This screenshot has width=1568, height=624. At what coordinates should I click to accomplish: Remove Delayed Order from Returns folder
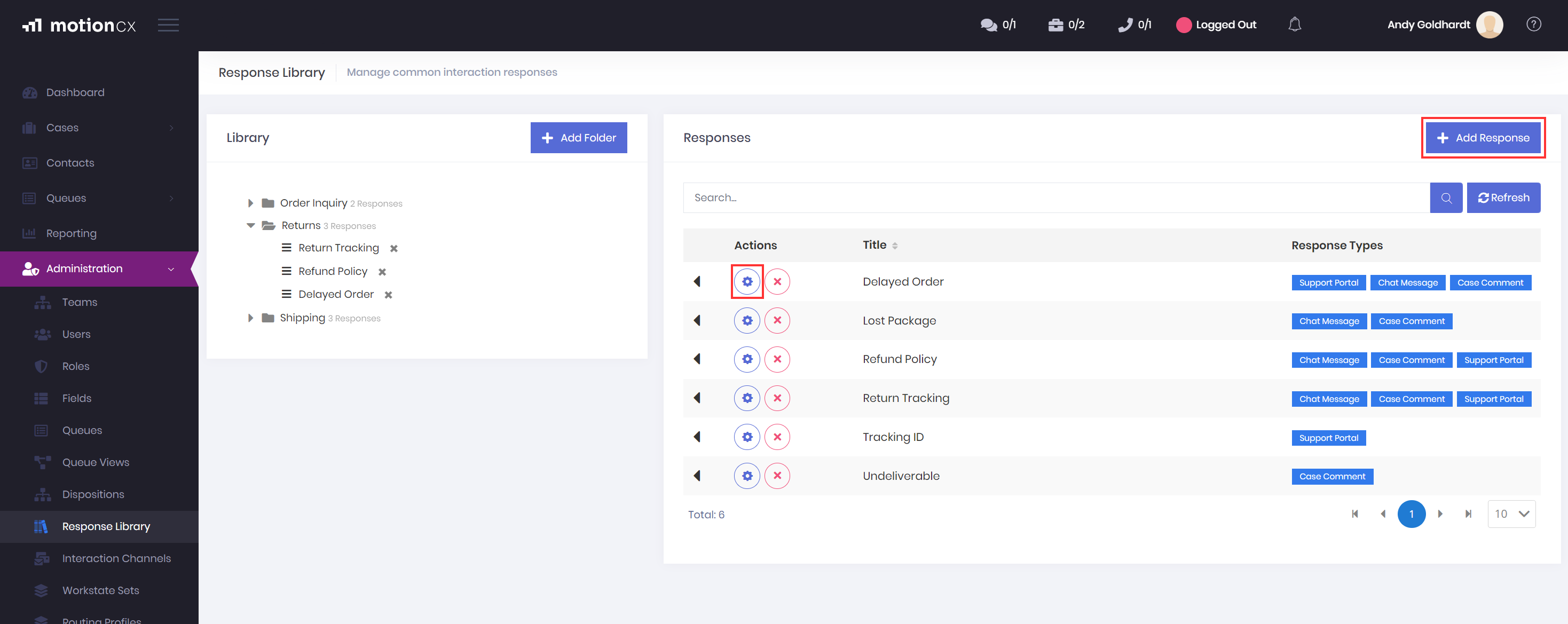(x=388, y=295)
